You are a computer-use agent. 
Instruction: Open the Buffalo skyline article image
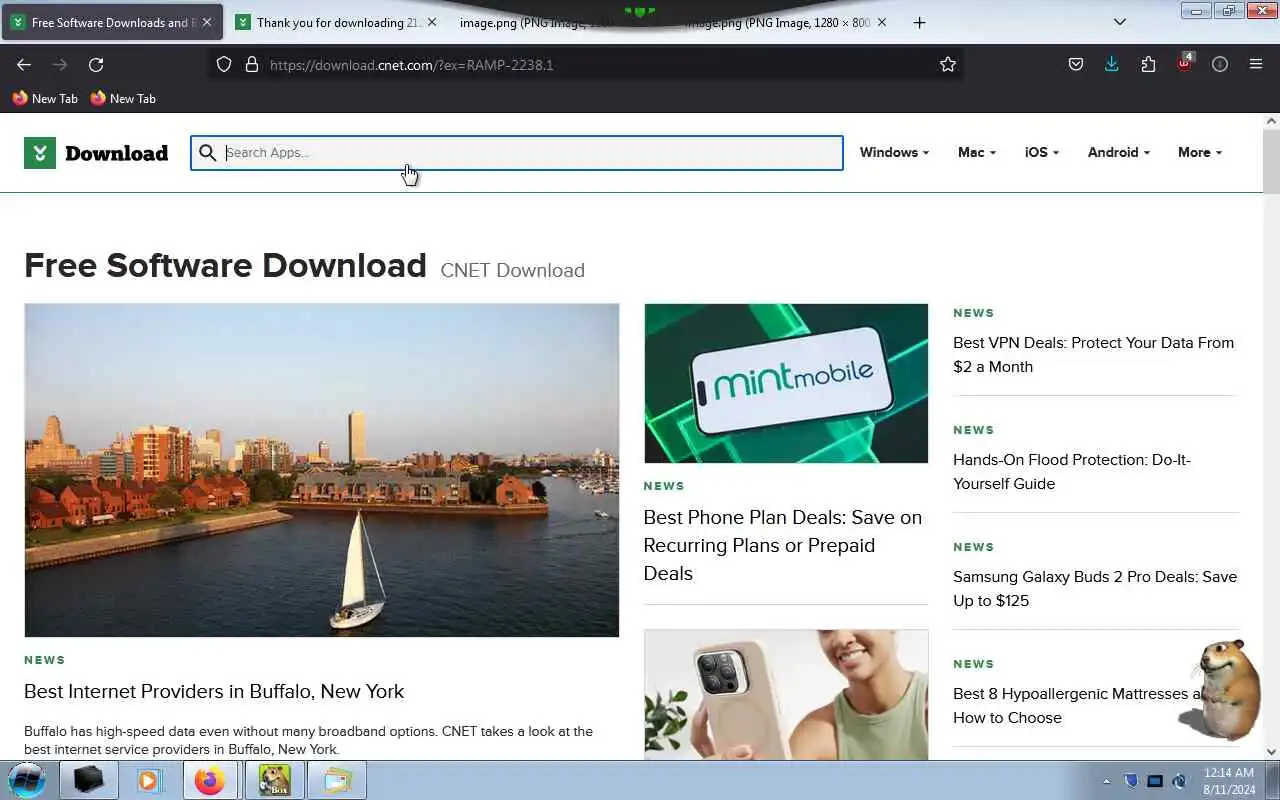[x=322, y=470]
